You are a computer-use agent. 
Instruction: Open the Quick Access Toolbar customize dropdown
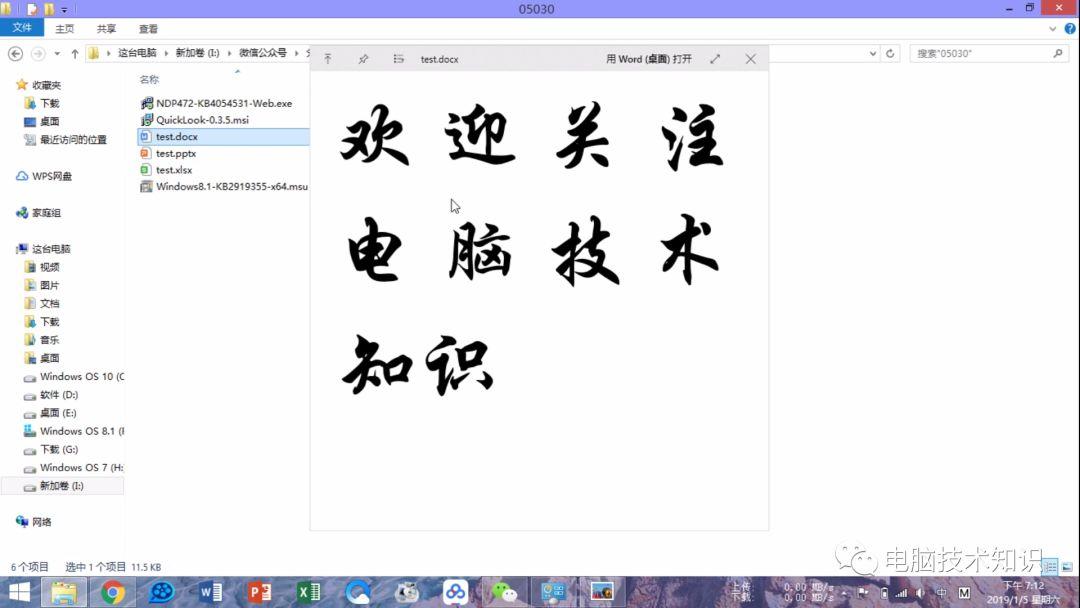click(64, 10)
